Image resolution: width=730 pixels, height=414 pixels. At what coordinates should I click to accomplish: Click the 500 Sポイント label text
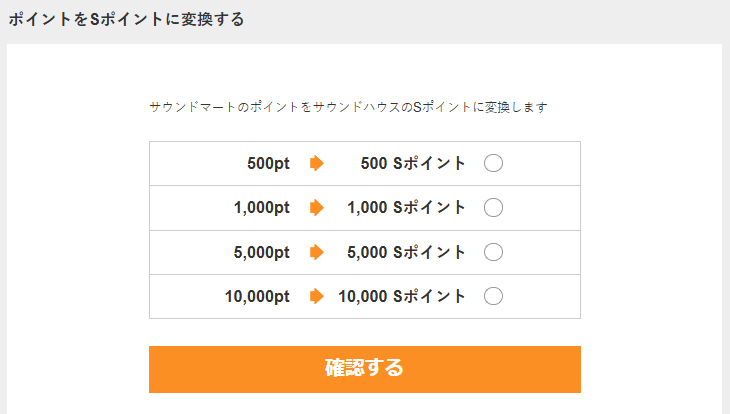coord(413,164)
